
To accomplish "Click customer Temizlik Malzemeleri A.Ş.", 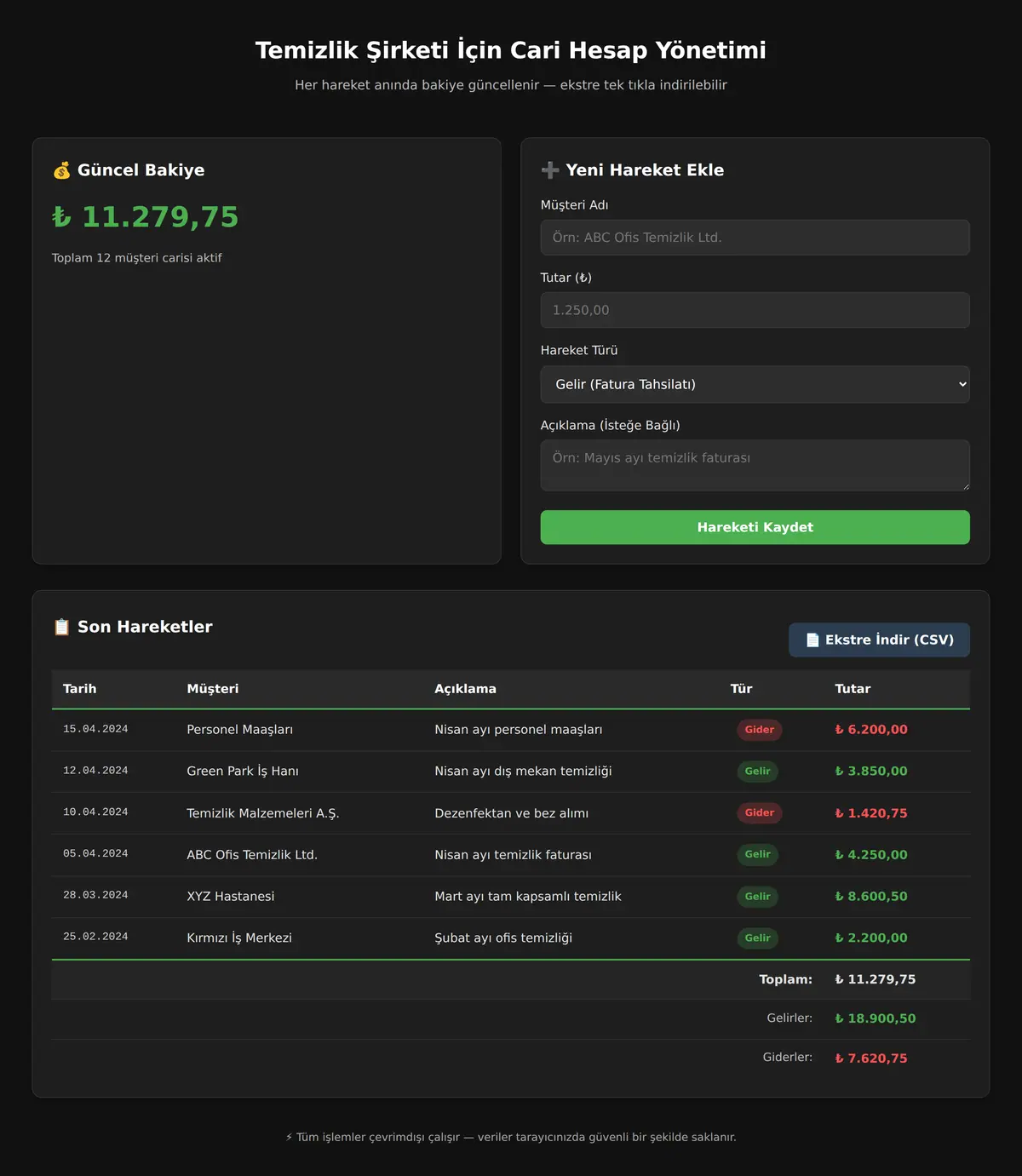I will click(263, 813).
